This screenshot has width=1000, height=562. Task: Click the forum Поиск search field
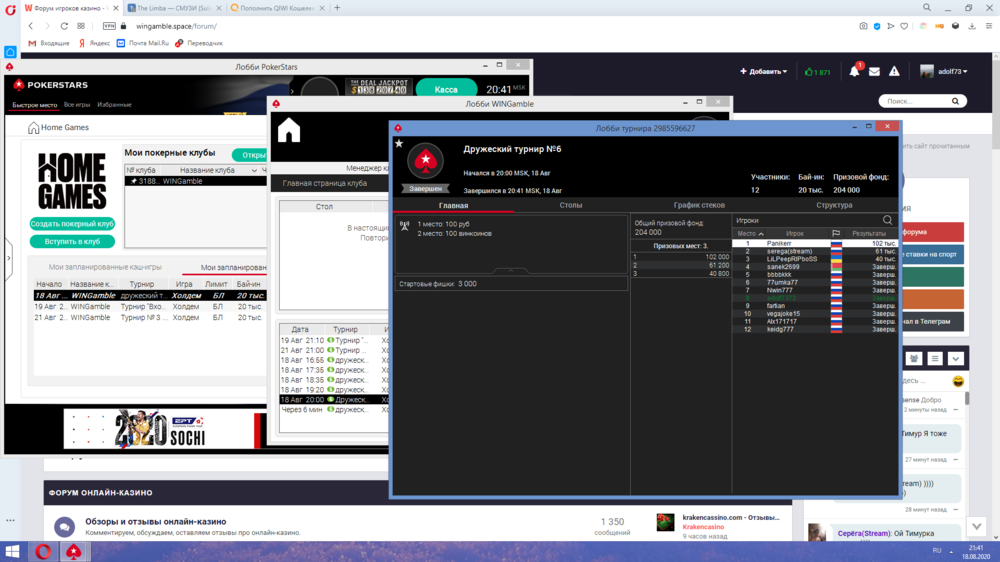pyautogui.click(x=915, y=101)
